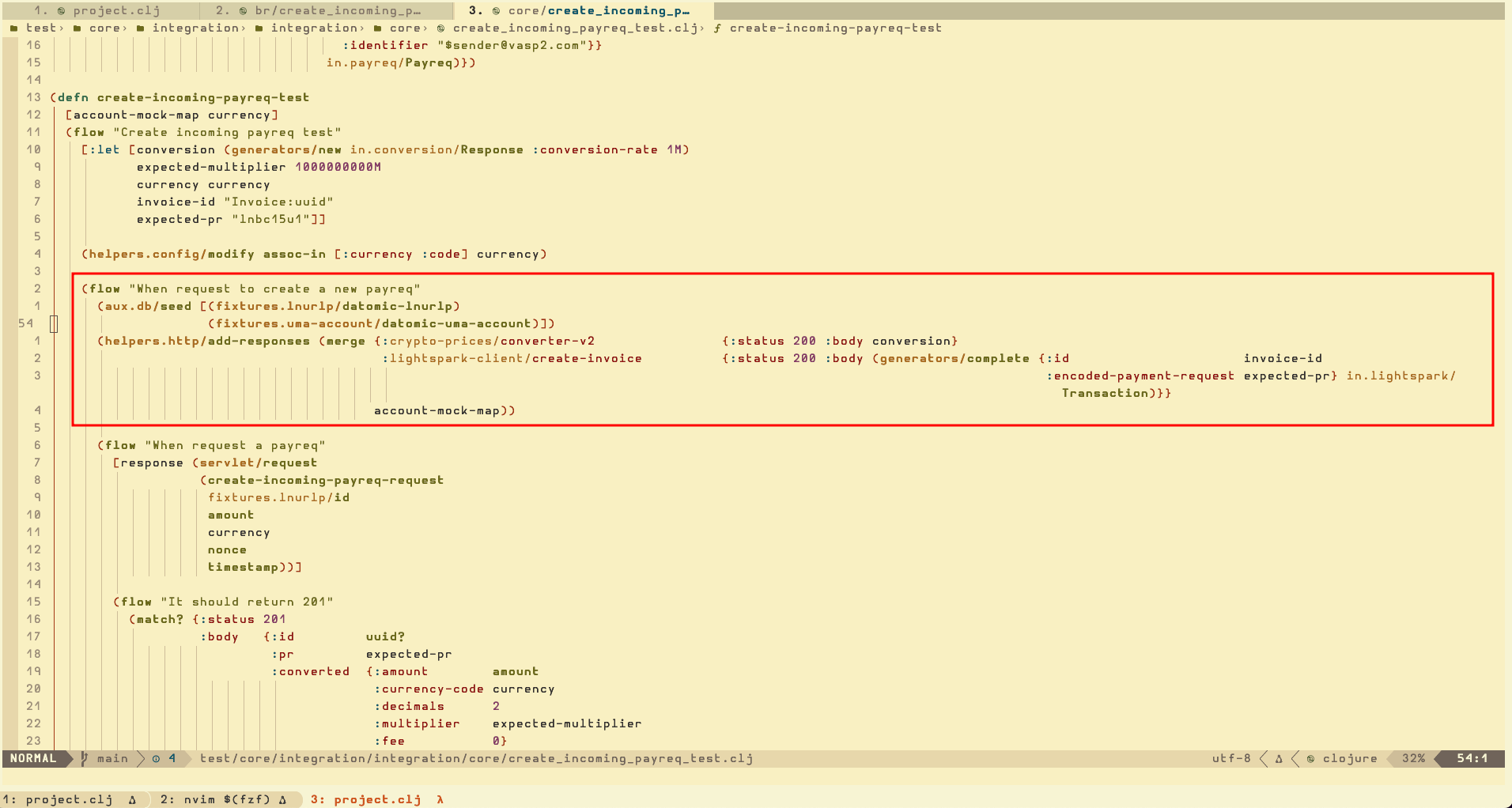Click the value 1000000000M for expected-multiplier
1512x808 pixels.
(338, 168)
